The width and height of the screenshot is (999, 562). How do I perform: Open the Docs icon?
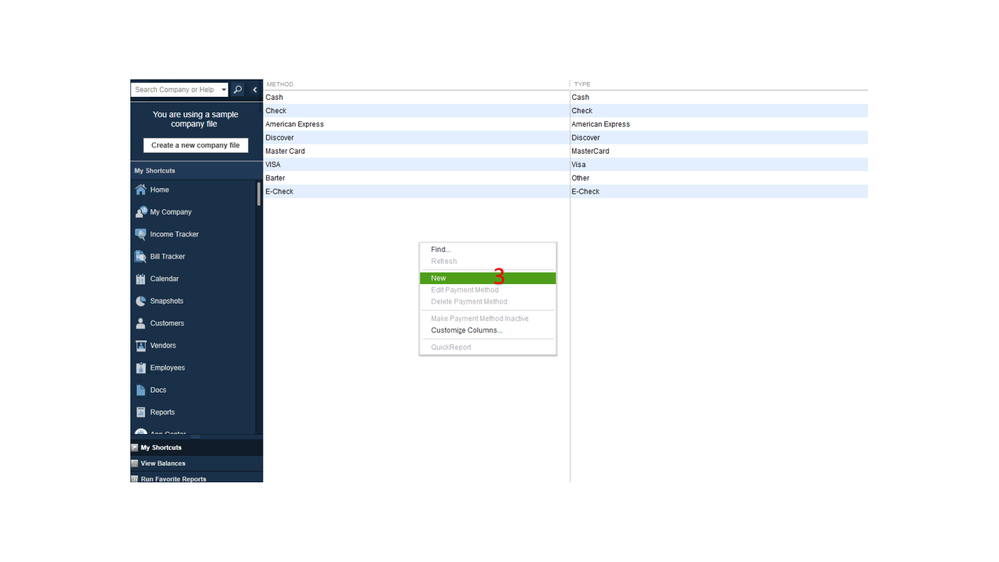[x=141, y=391]
